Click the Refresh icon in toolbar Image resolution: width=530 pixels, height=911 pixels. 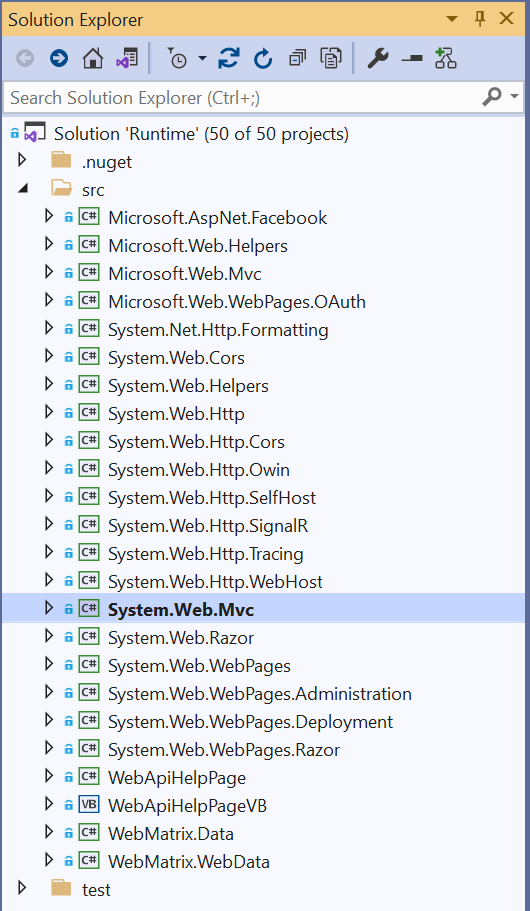(x=263, y=58)
